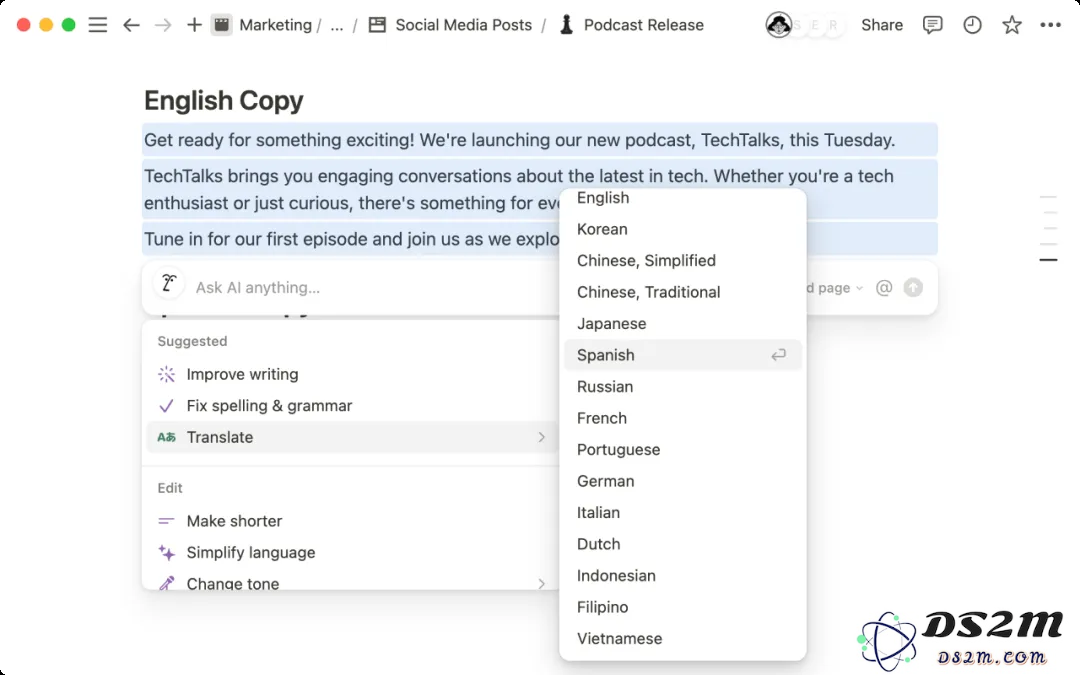Choose Make shorter edit option
This screenshot has width=1080, height=675.
pyautogui.click(x=352, y=521)
